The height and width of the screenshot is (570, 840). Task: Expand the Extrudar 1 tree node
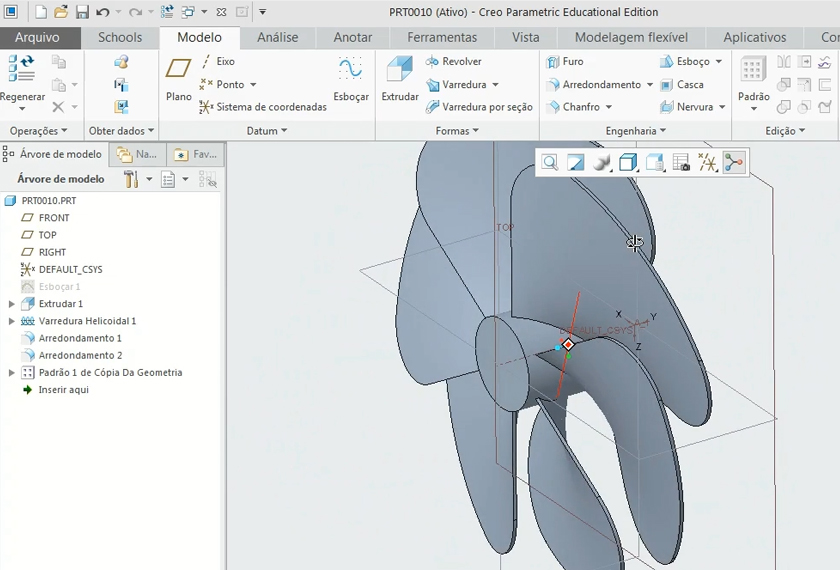(x=12, y=304)
